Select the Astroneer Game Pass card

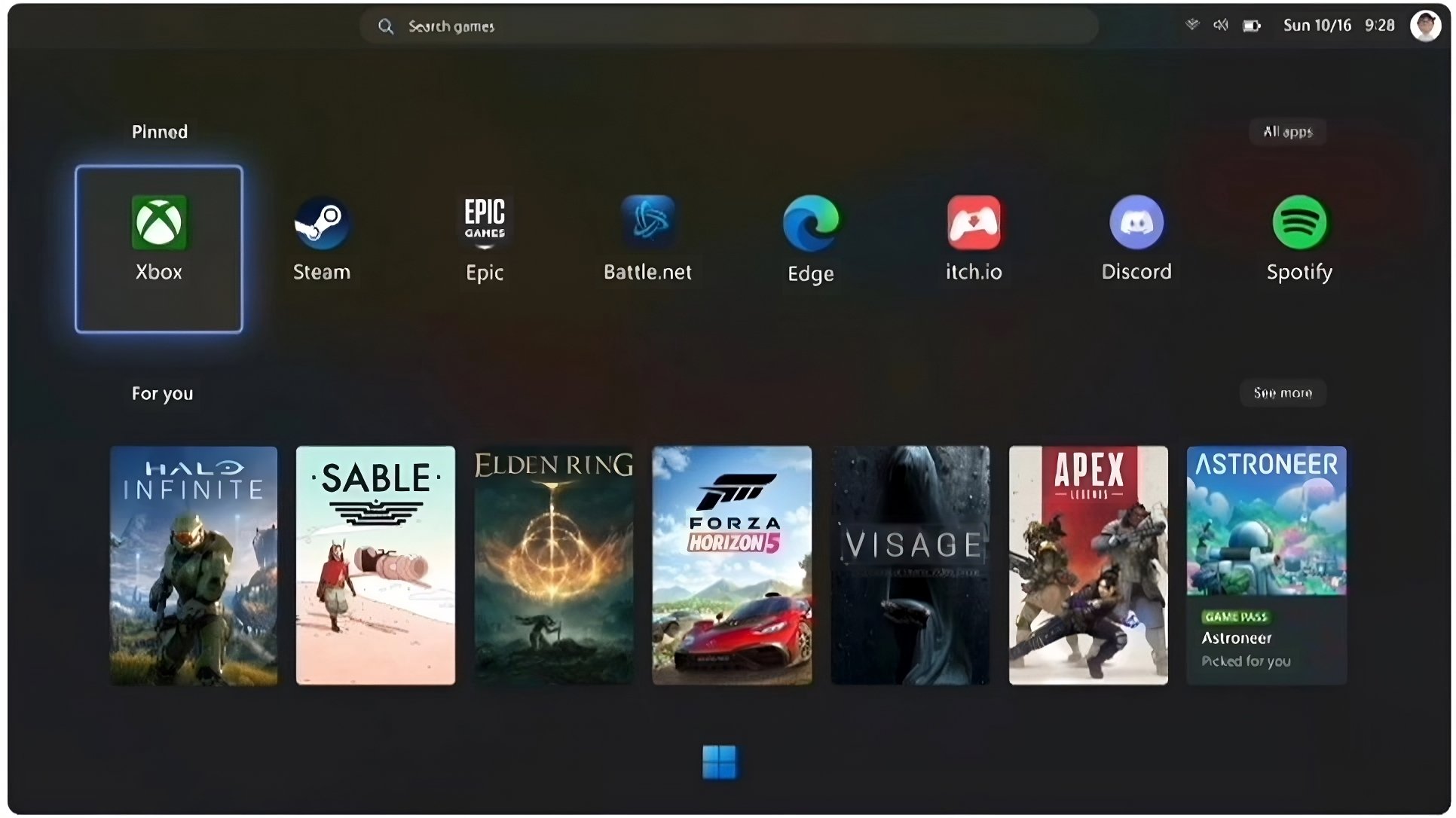(1266, 565)
